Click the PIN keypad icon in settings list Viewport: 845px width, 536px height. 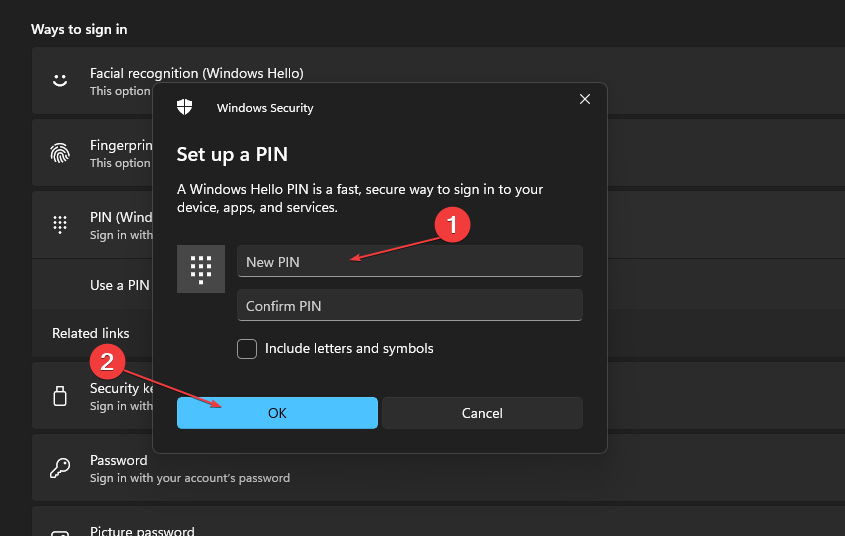point(60,225)
